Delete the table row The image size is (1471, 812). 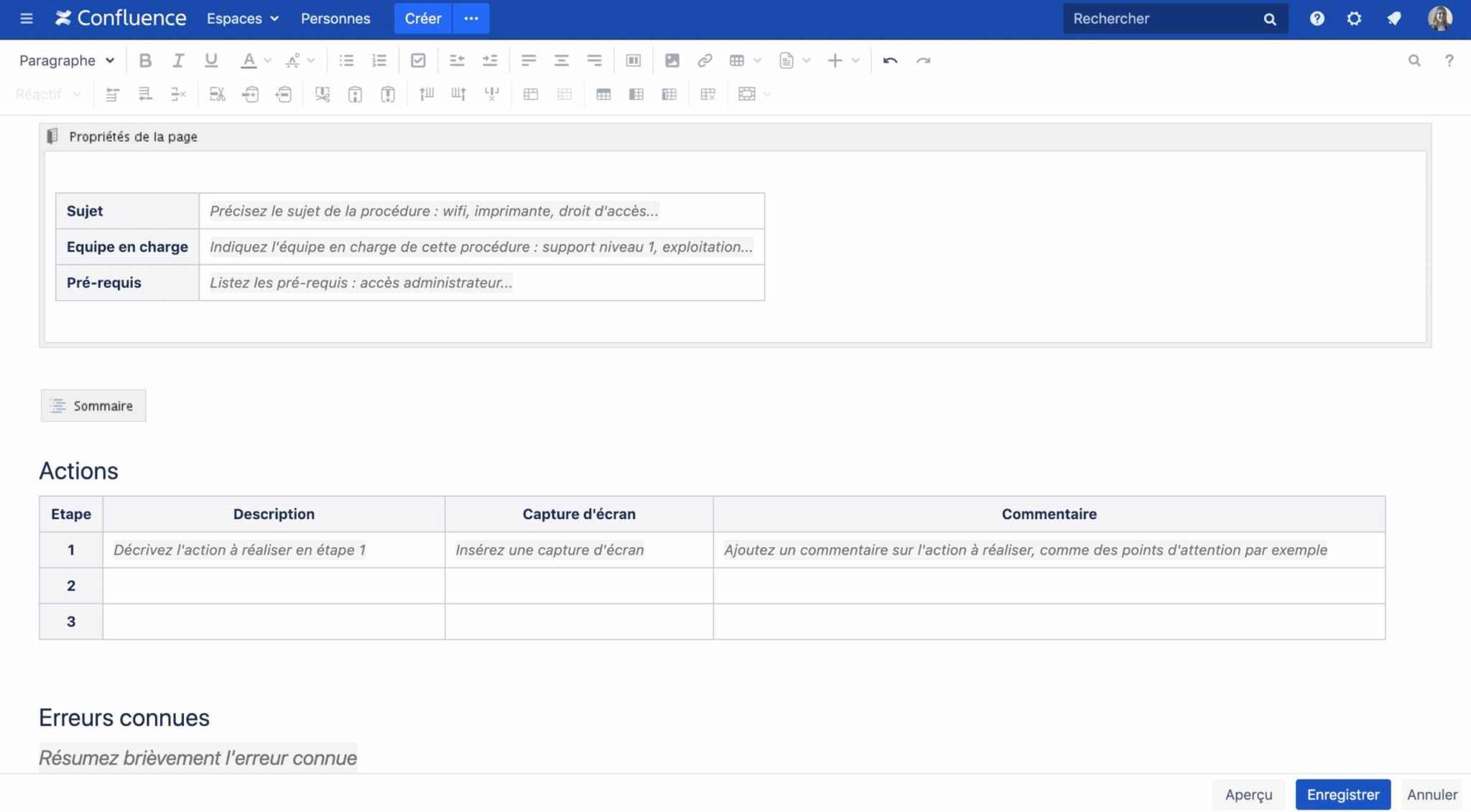(x=178, y=94)
